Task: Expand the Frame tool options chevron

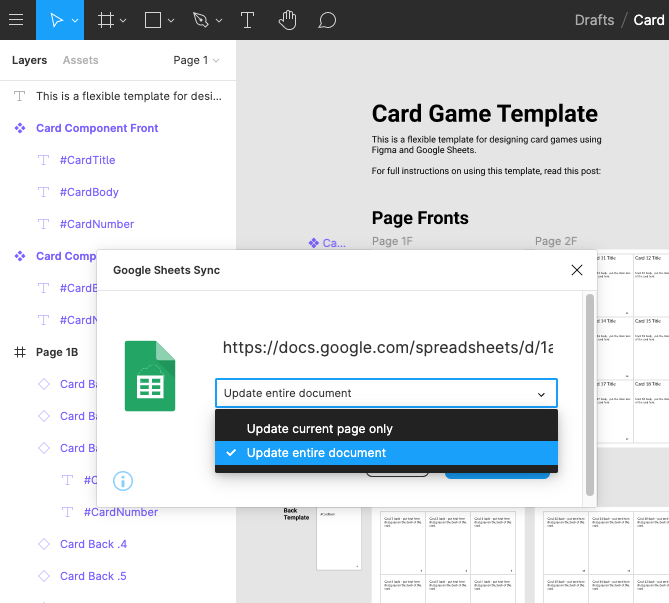Action: pyautogui.click(x=123, y=20)
